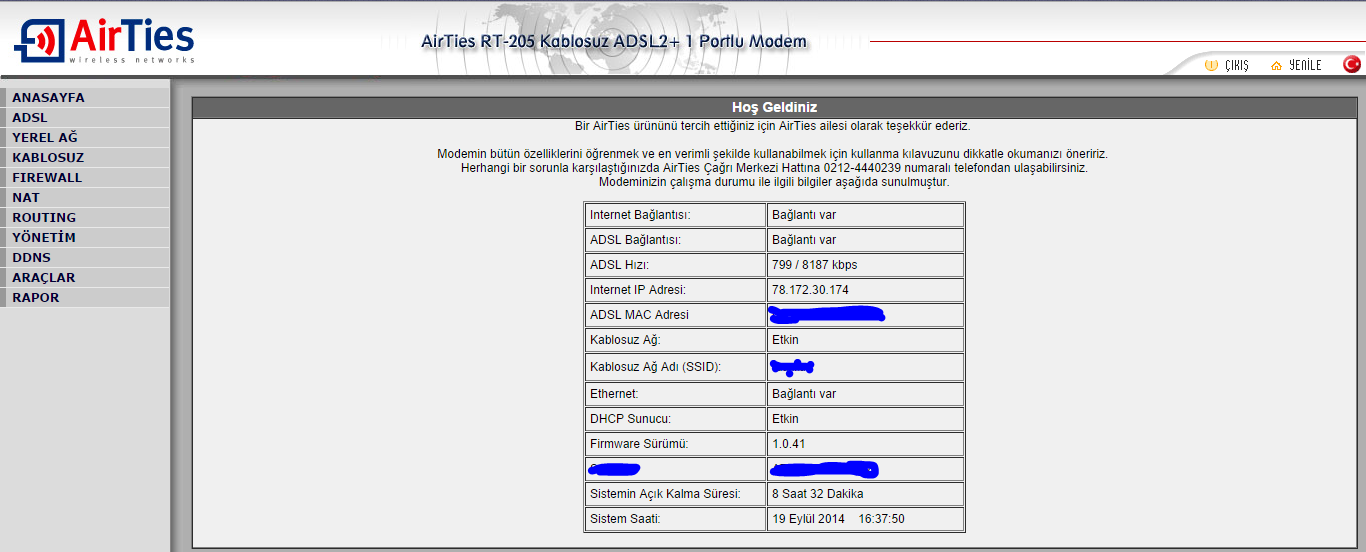Click the Internet IP Adresi label
This screenshot has height=552, width=1366.
click(x=638, y=290)
